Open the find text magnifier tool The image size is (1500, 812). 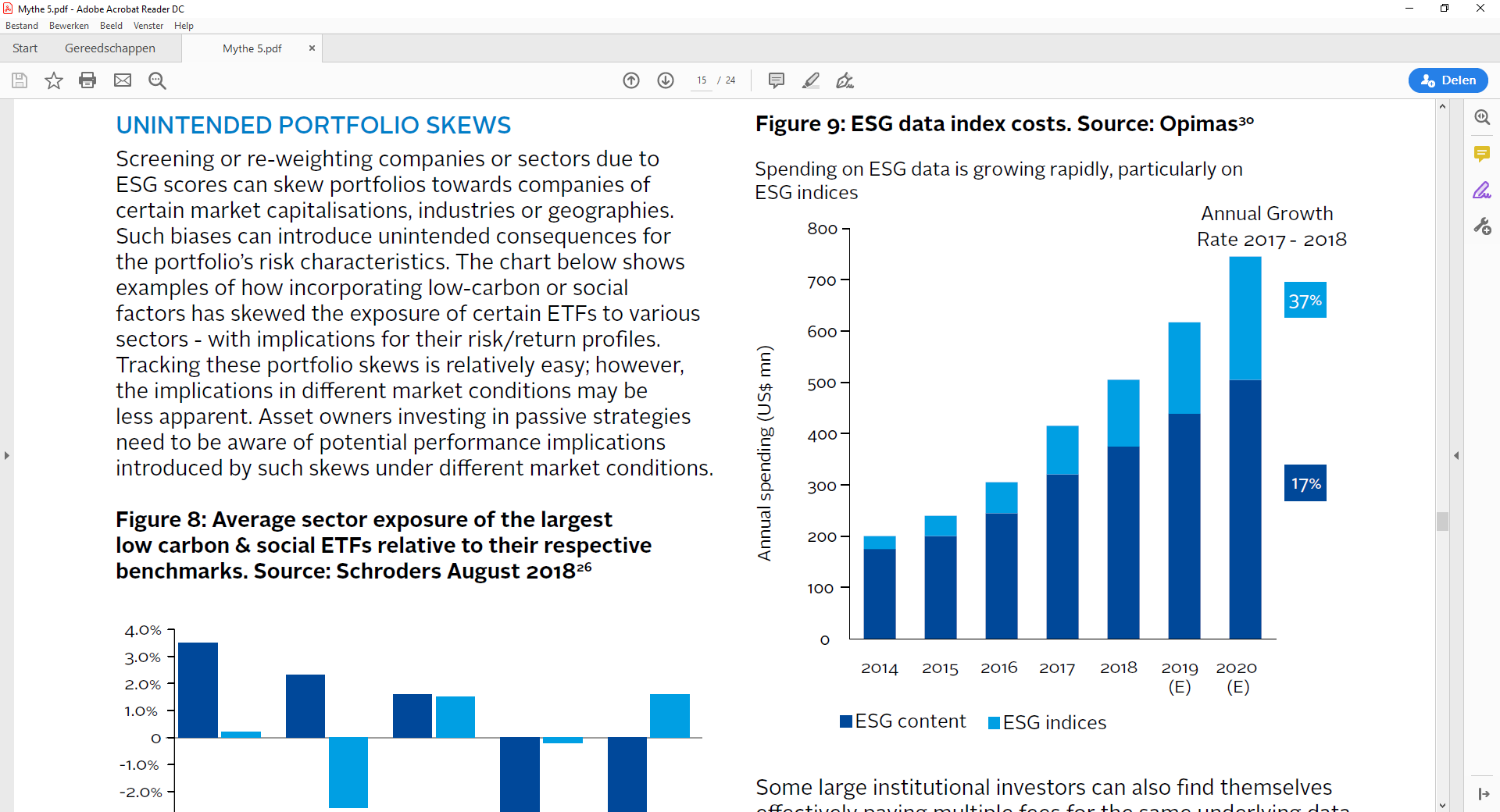[157, 80]
